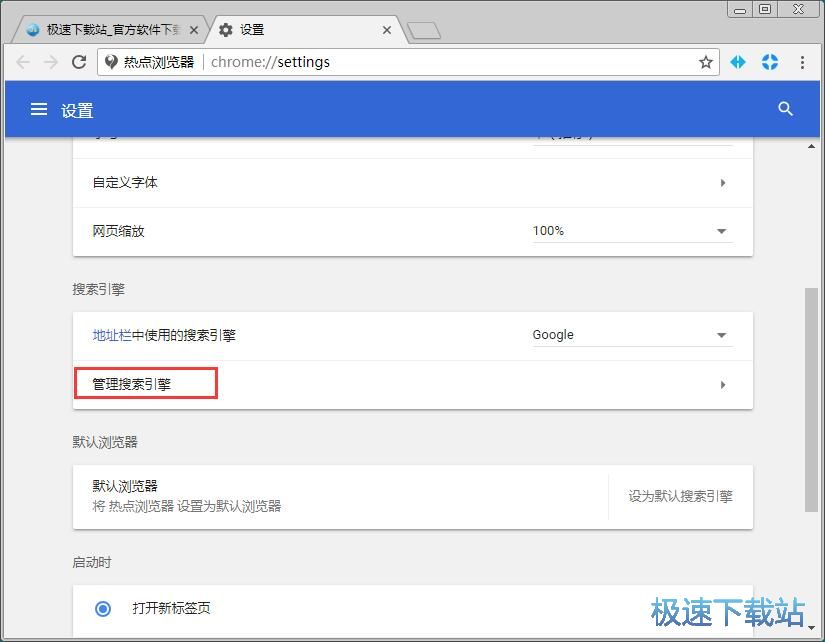Minimize the browser window
This screenshot has width=825, height=642.
click(740, 9)
